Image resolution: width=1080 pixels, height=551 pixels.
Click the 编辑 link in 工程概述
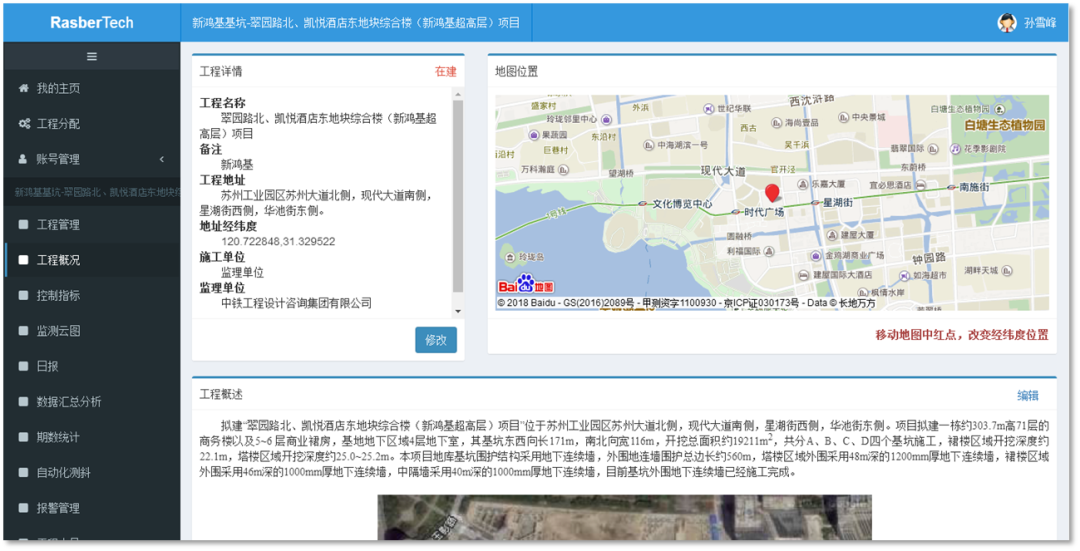[1028, 395]
